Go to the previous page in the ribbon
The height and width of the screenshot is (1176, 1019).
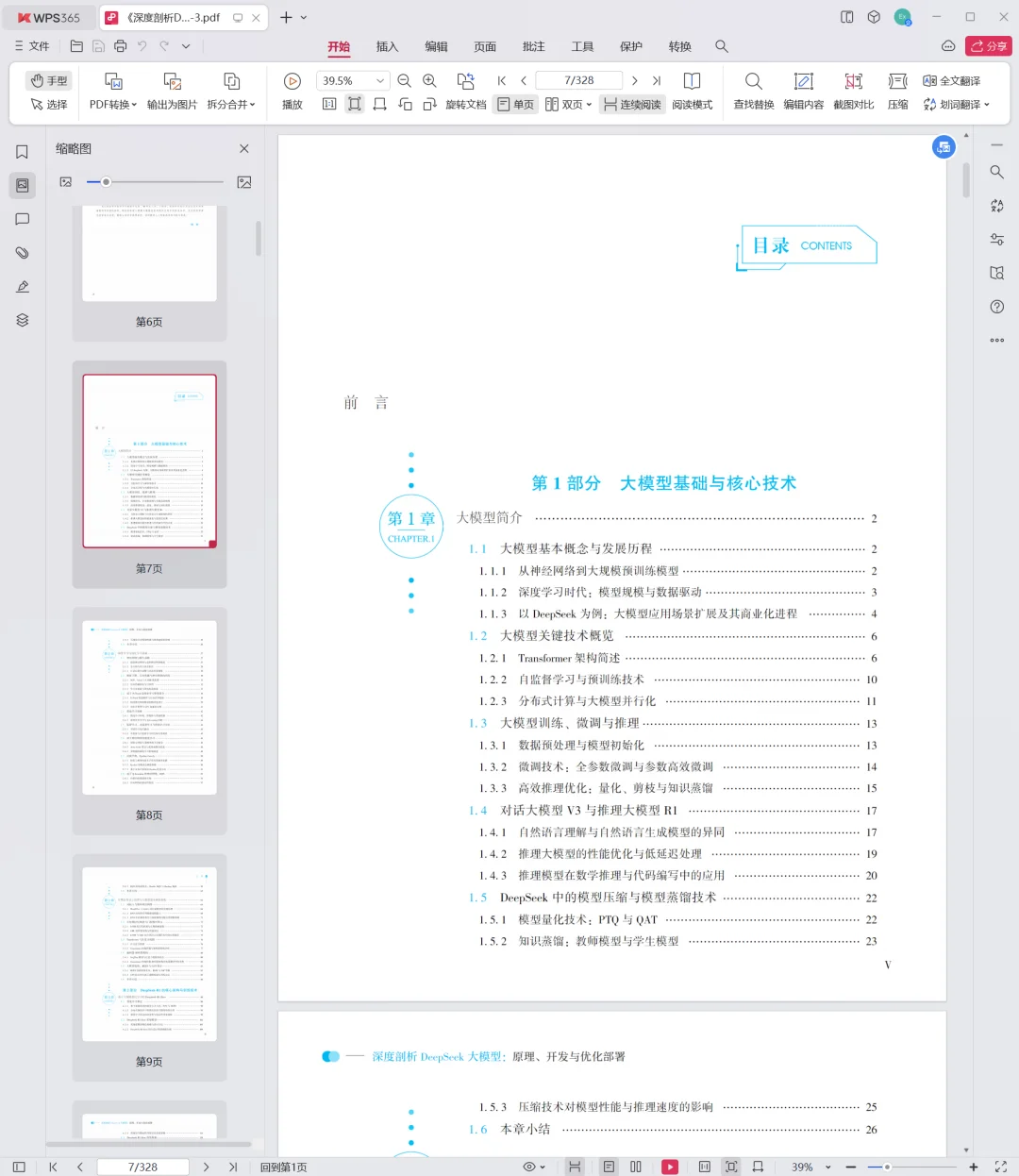[x=524, y=81]
